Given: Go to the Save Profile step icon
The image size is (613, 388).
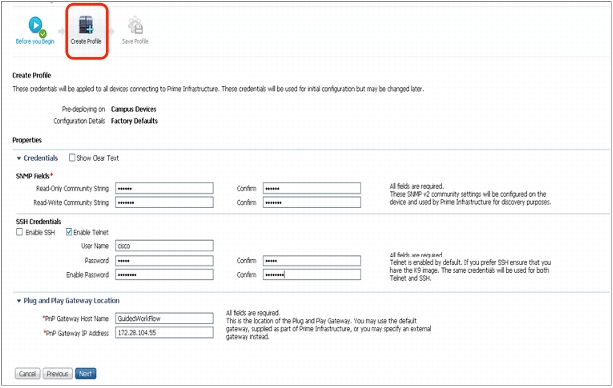Looking at the screenshot, I should pyautogui.click(x=136, y=26).
